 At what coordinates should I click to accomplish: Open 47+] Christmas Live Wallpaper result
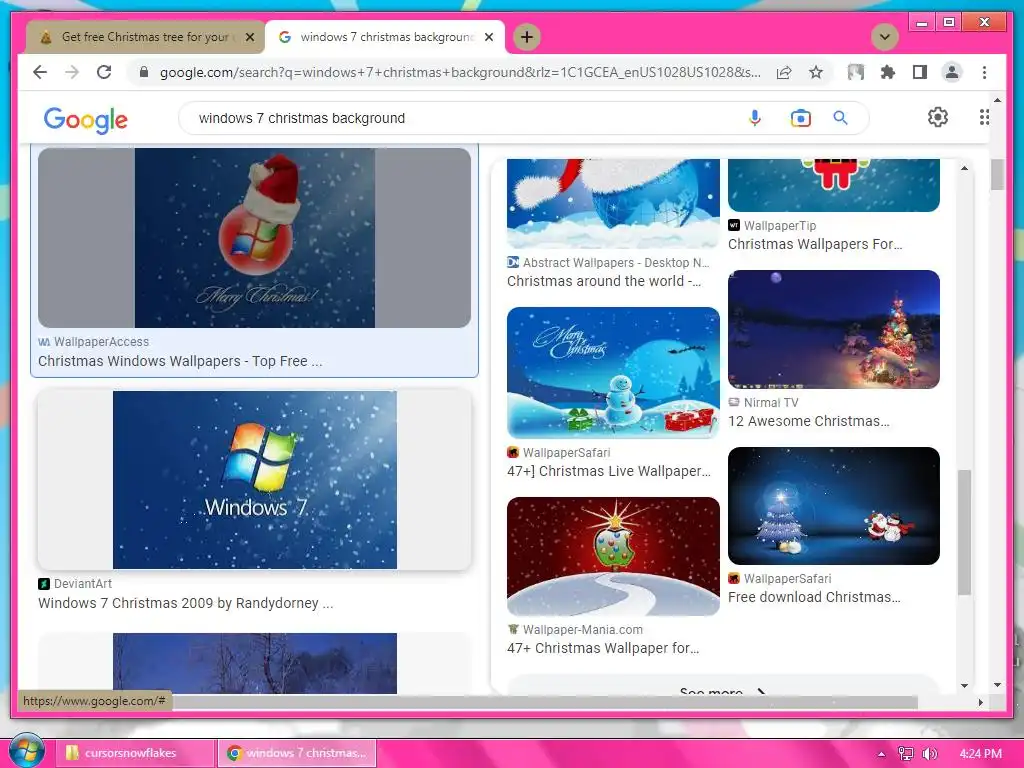[x=609, y=471]
